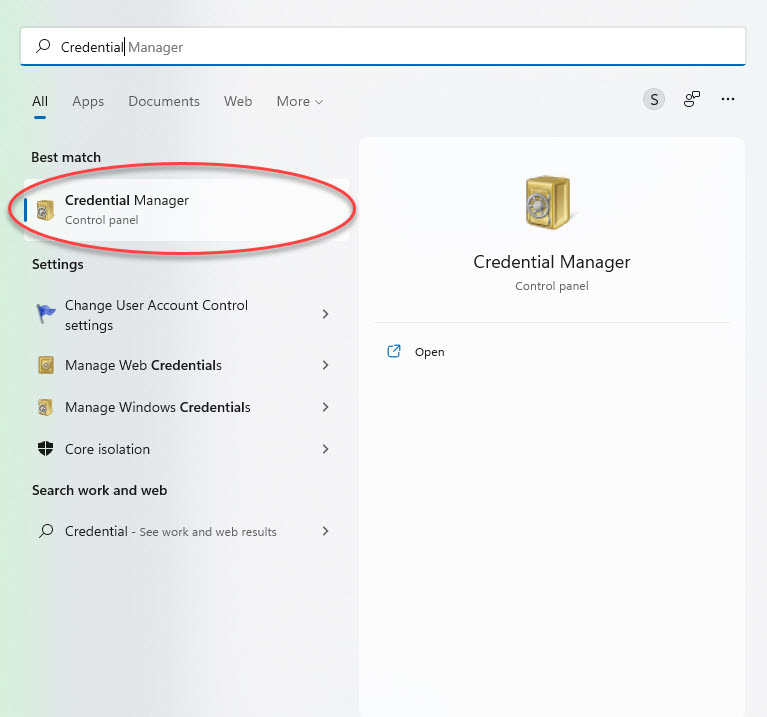Expand Change User Account Control settings chevron
The height and width of the screenshot is (717, 767).
point(325,314)
